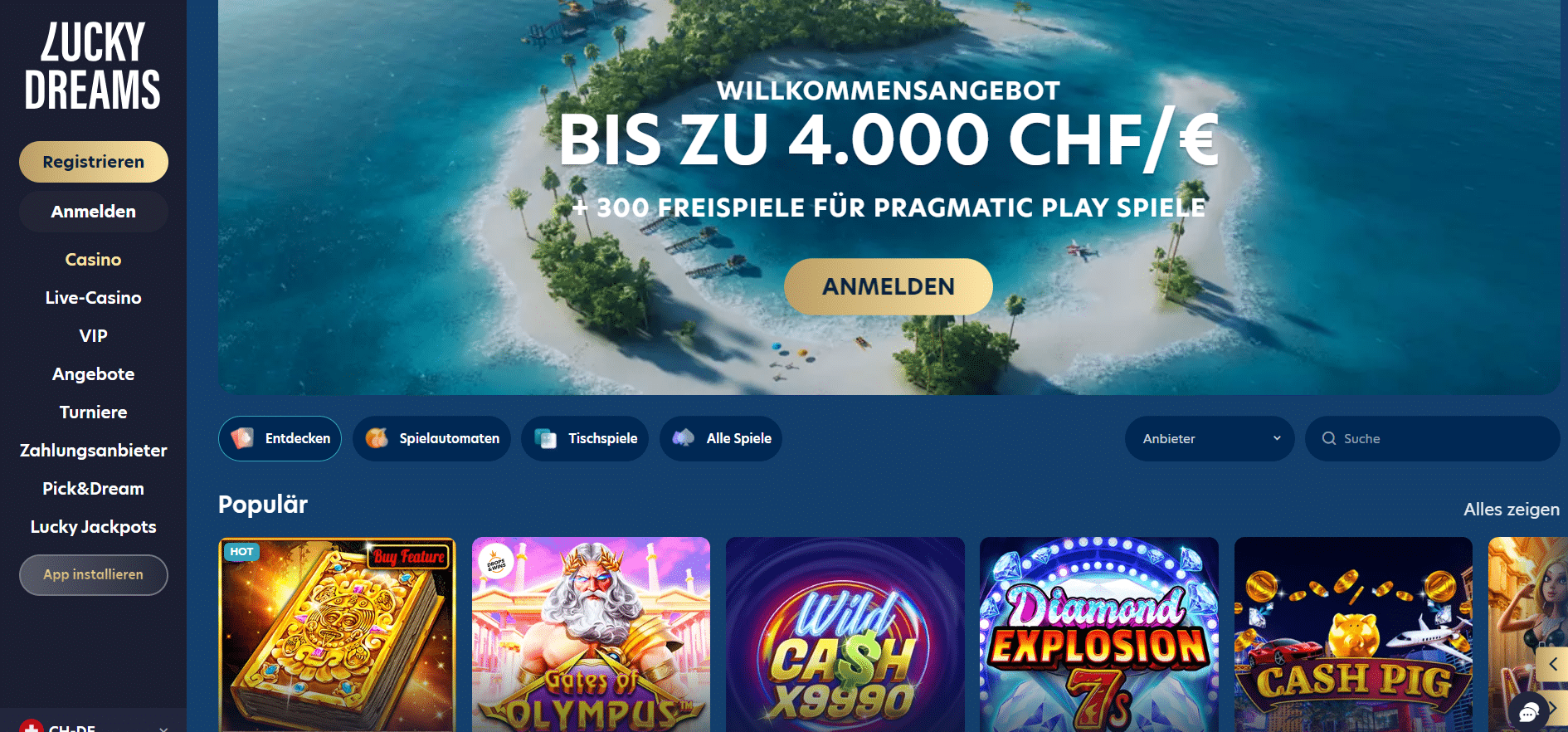Open the Lucky Jackpots page
The height and width of the screenshot is (732, 1568).
pos(93,527)
